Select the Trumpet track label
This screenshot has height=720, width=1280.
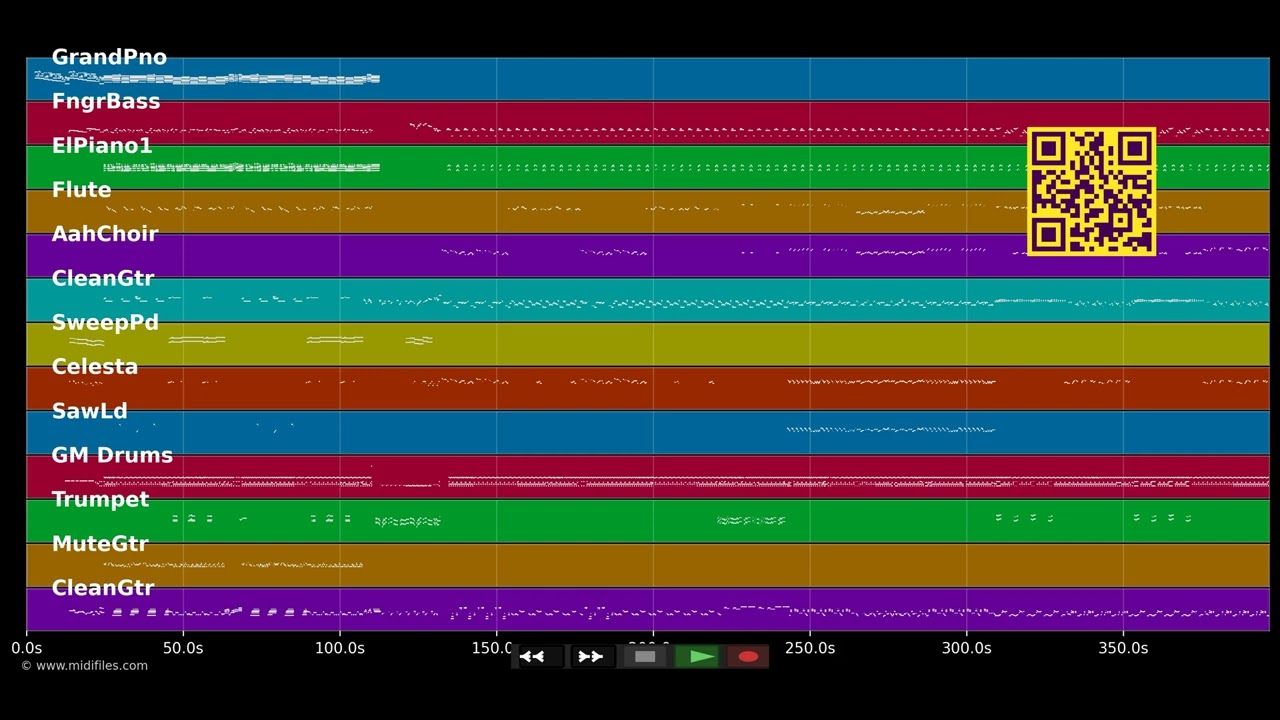point(100,499)
